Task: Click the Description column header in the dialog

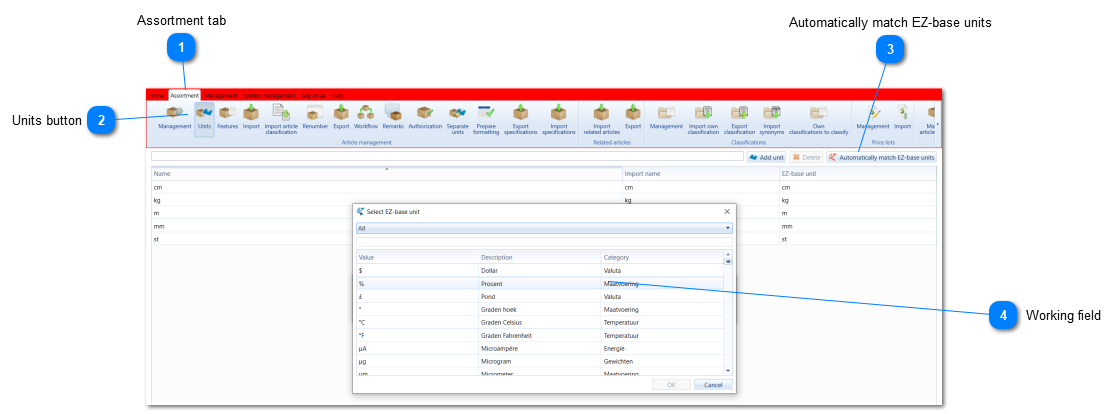Action: (x=540, y=257)
